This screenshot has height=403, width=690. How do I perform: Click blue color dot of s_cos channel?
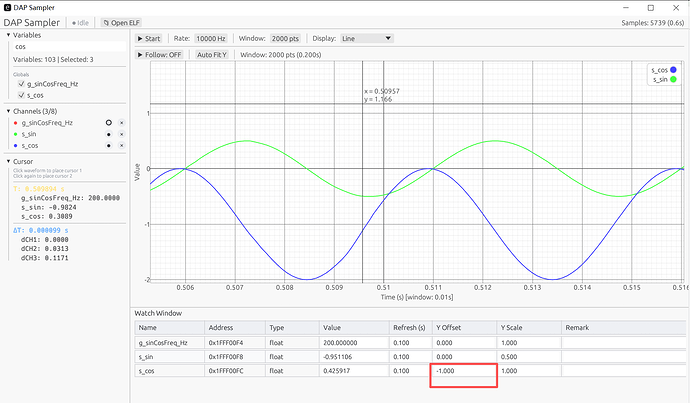[16, 146]
